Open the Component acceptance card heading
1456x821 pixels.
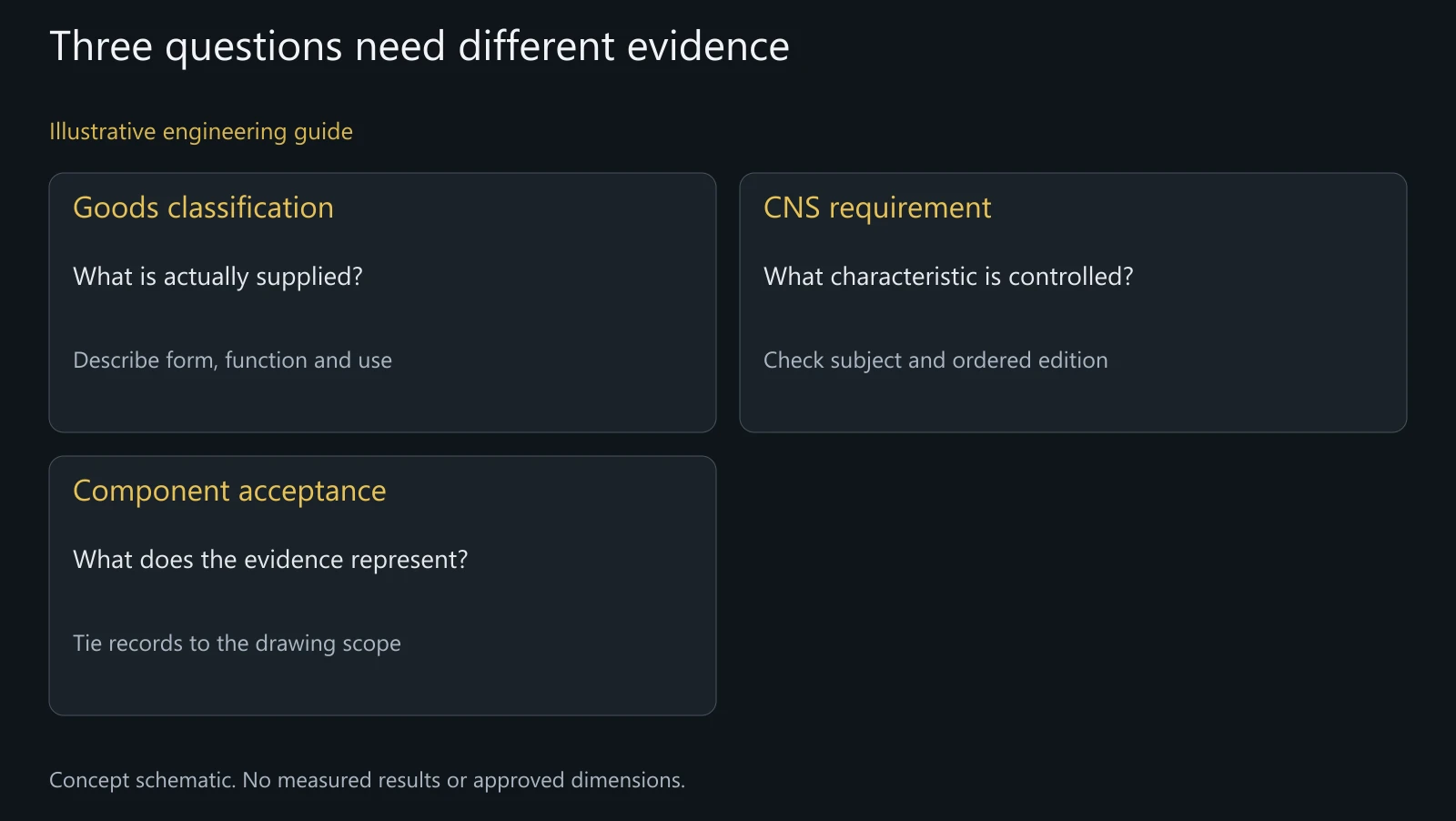[x=229, y=492]
